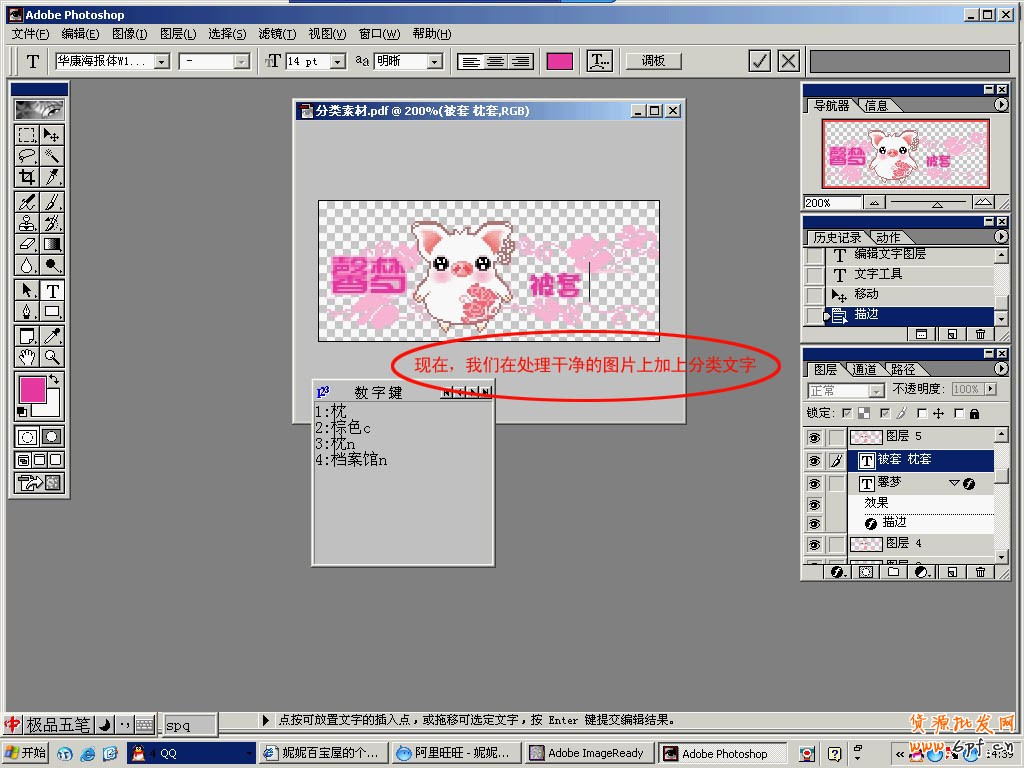This screenshot has width=1024, height=768.
Task: Select the Crop tool in the toolbox
Action: click(x=27, y=177)
